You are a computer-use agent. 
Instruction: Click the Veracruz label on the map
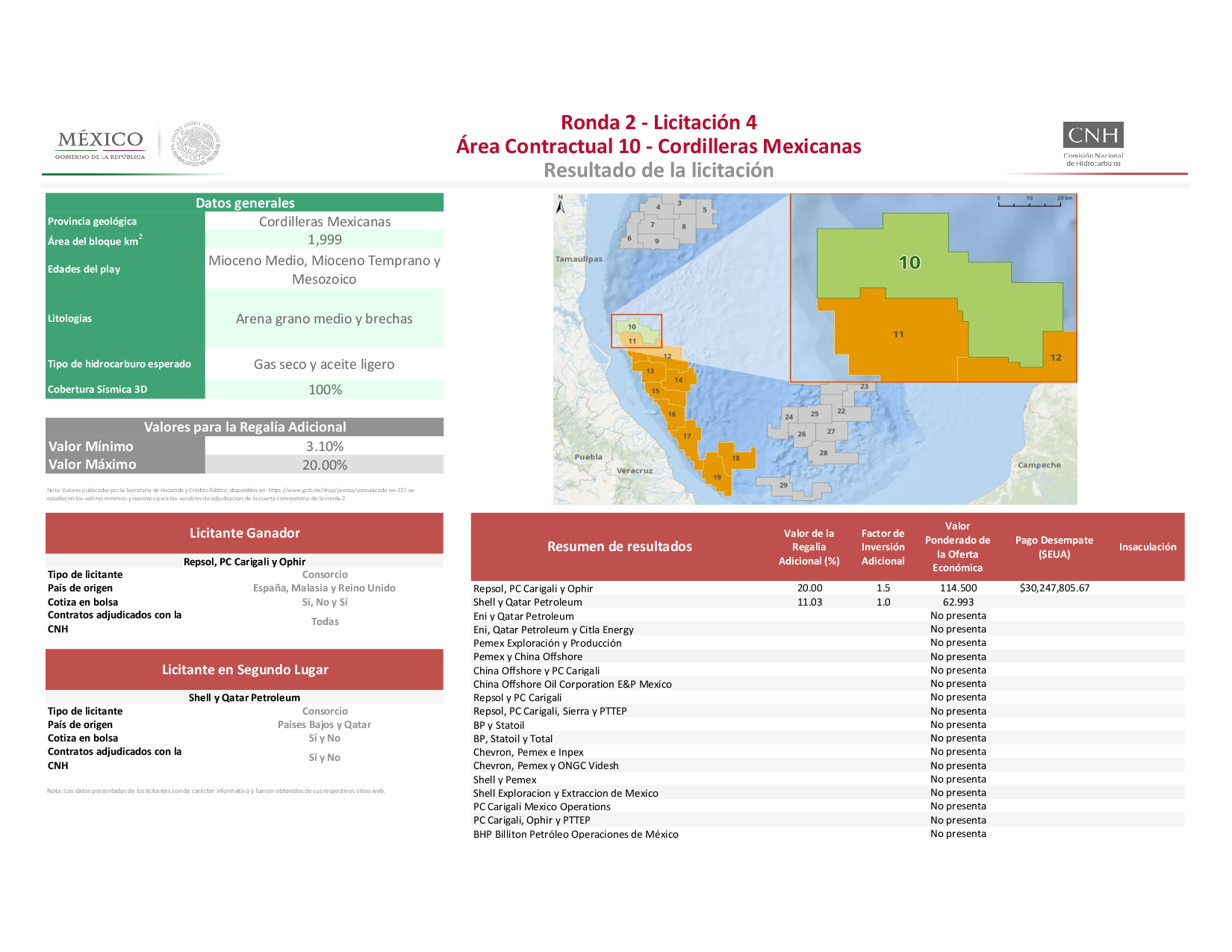(635, 470)
